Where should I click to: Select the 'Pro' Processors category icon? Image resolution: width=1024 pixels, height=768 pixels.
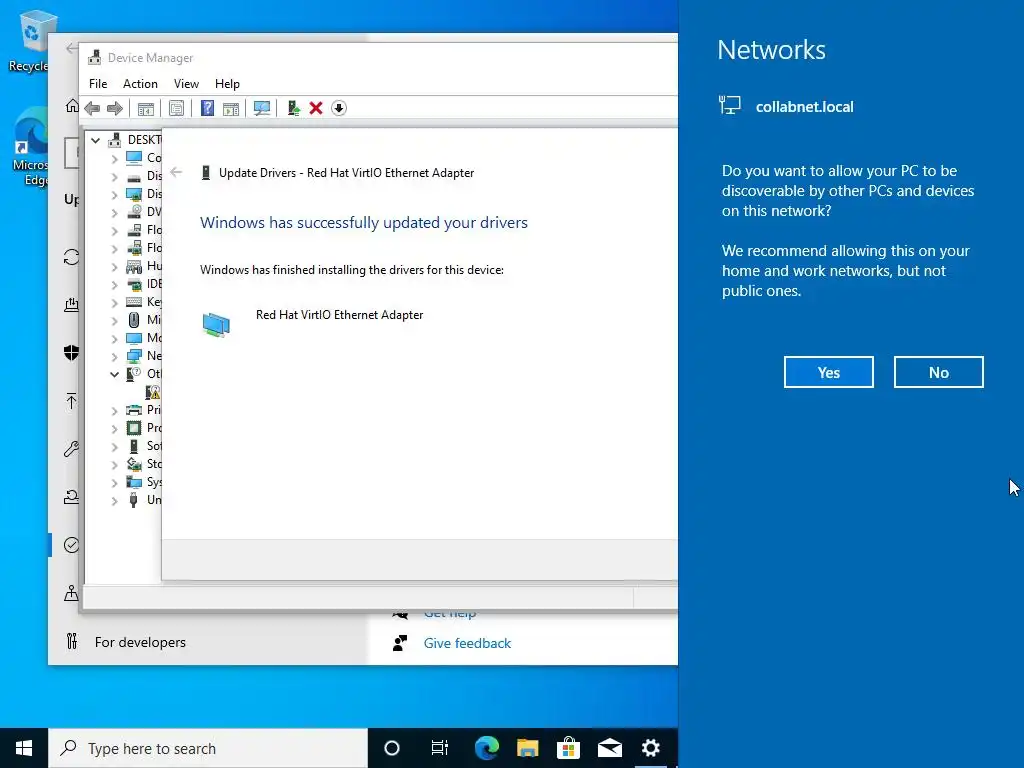pyautogui.click(x=134, y=428)
